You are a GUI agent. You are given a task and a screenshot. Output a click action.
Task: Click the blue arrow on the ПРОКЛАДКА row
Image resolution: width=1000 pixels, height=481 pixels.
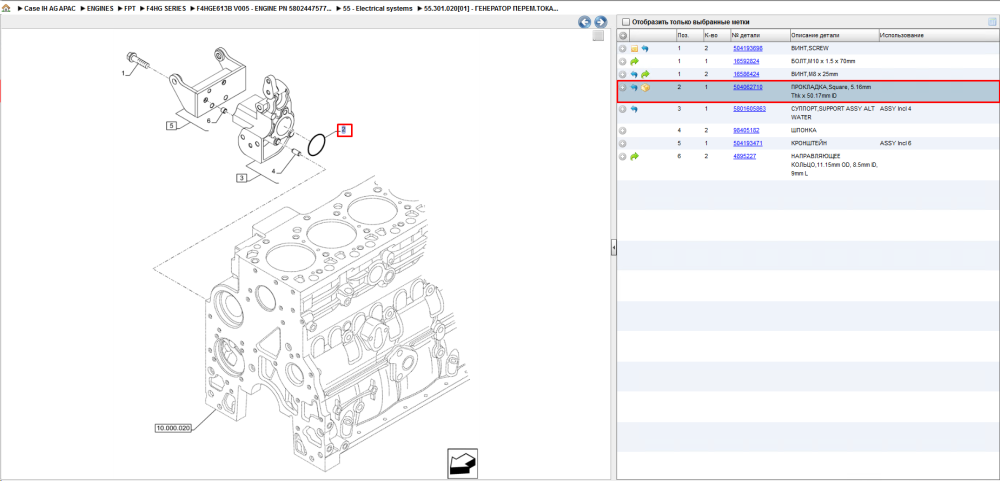coord(635,87)
